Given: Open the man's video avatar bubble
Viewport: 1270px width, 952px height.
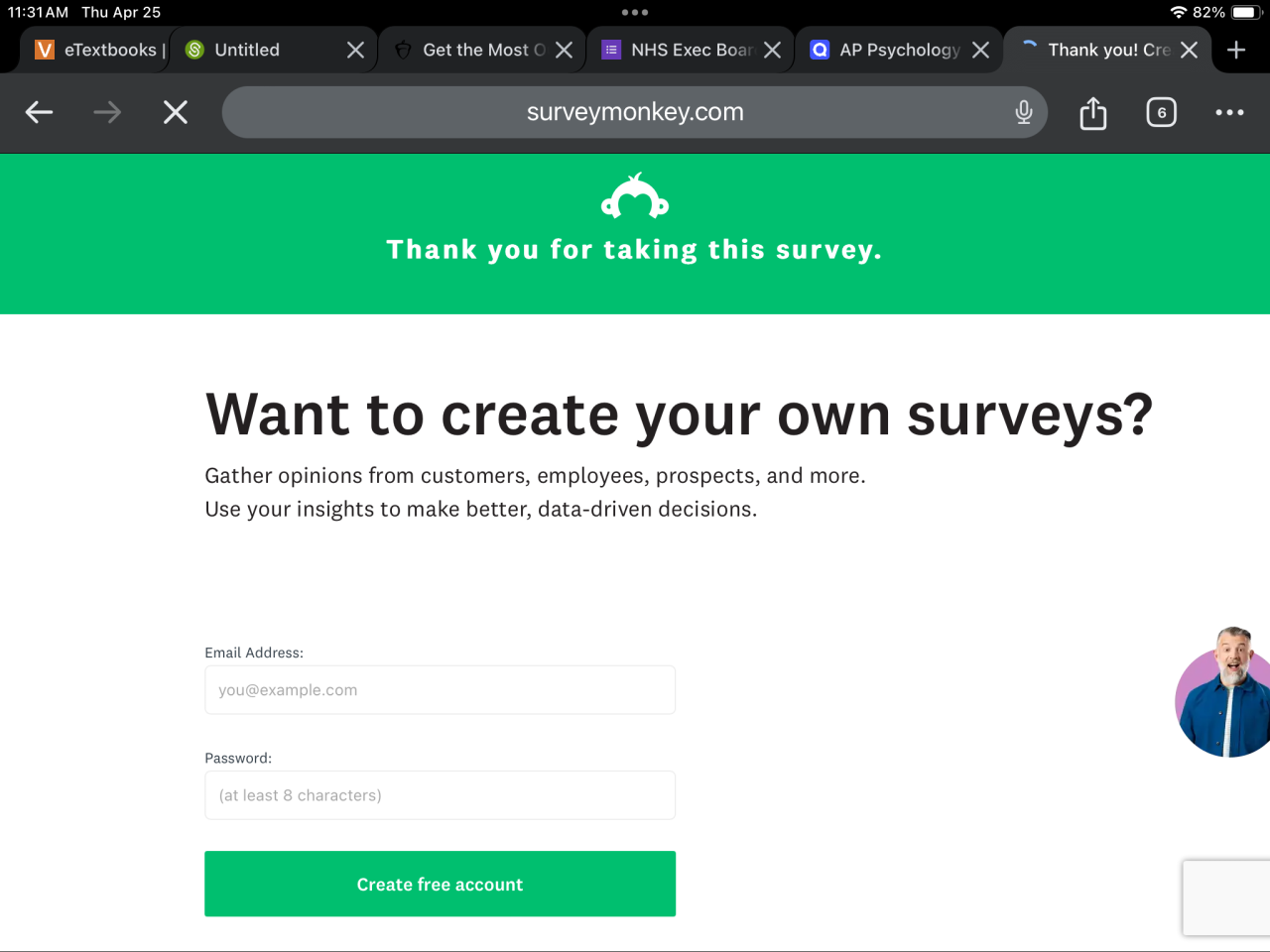Looking at the screenshot, I should 1225,694.
